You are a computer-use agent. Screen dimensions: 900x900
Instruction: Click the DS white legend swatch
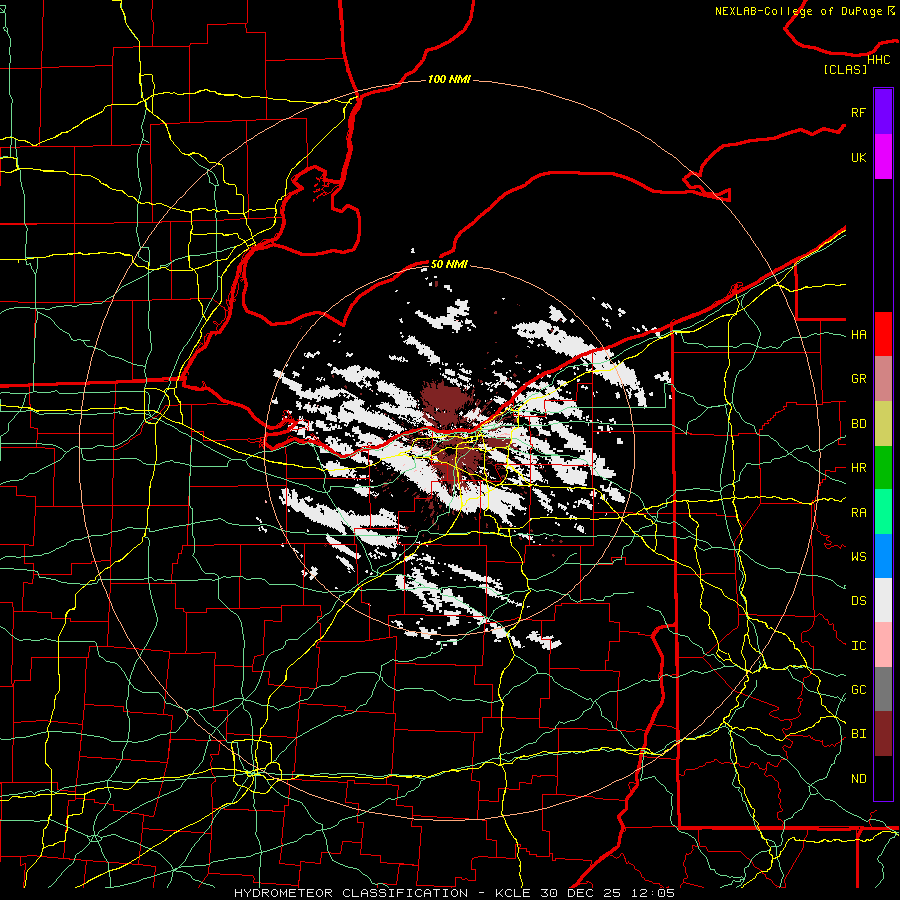click(883, 600)
